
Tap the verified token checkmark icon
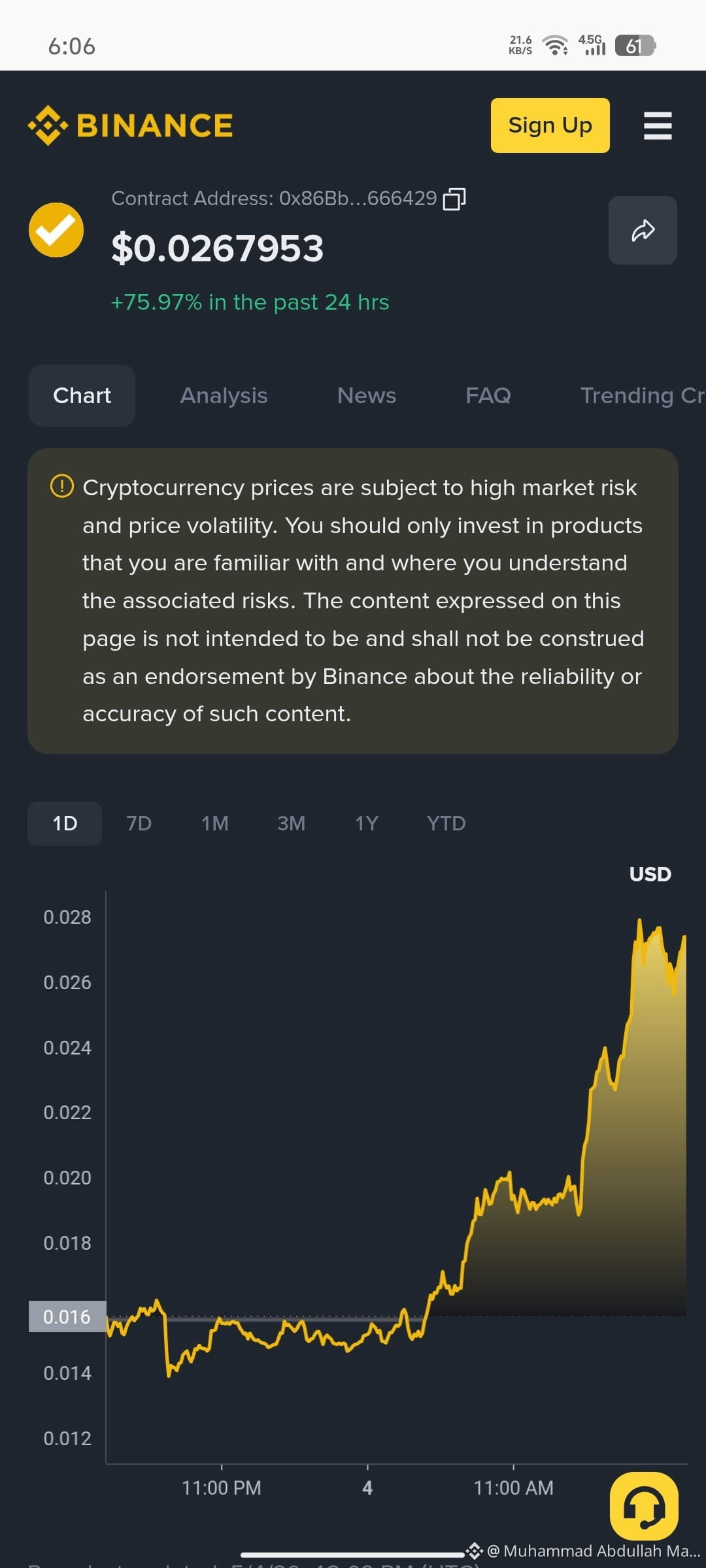click(x=56, y=230)
